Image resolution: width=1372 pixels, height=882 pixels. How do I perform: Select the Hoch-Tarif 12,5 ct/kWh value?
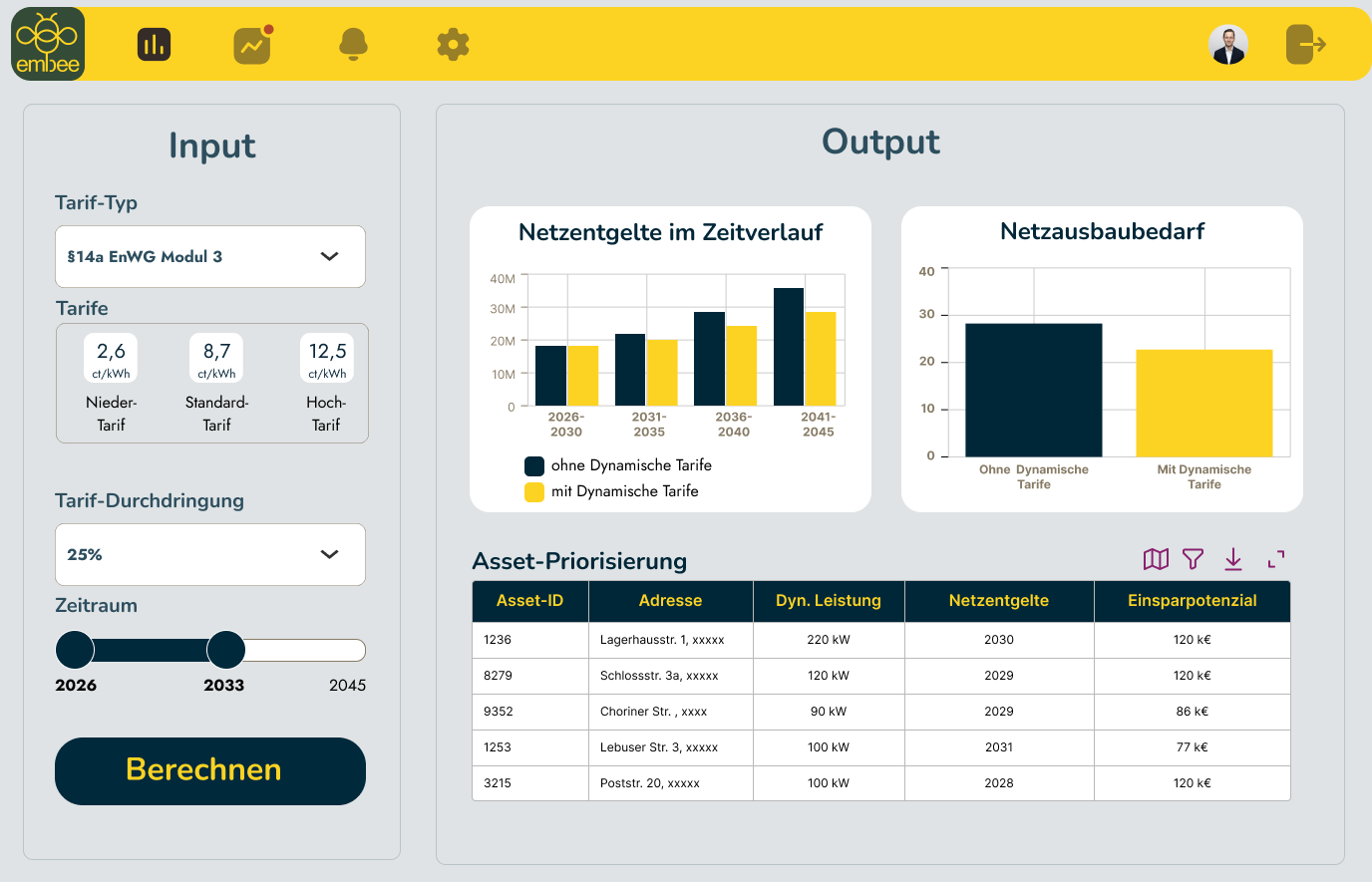327,359
